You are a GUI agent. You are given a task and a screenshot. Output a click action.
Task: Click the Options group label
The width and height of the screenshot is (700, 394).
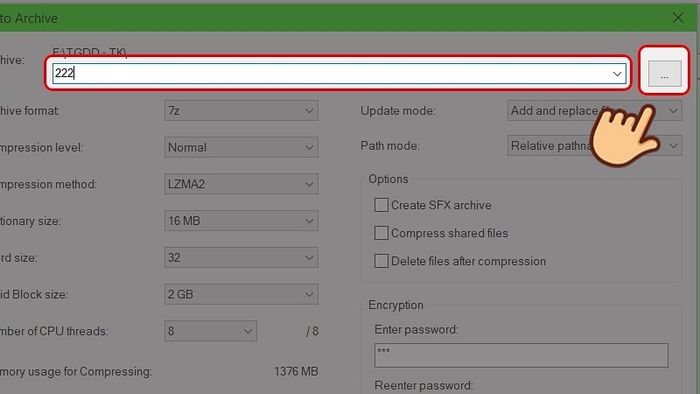click(388, 179)
